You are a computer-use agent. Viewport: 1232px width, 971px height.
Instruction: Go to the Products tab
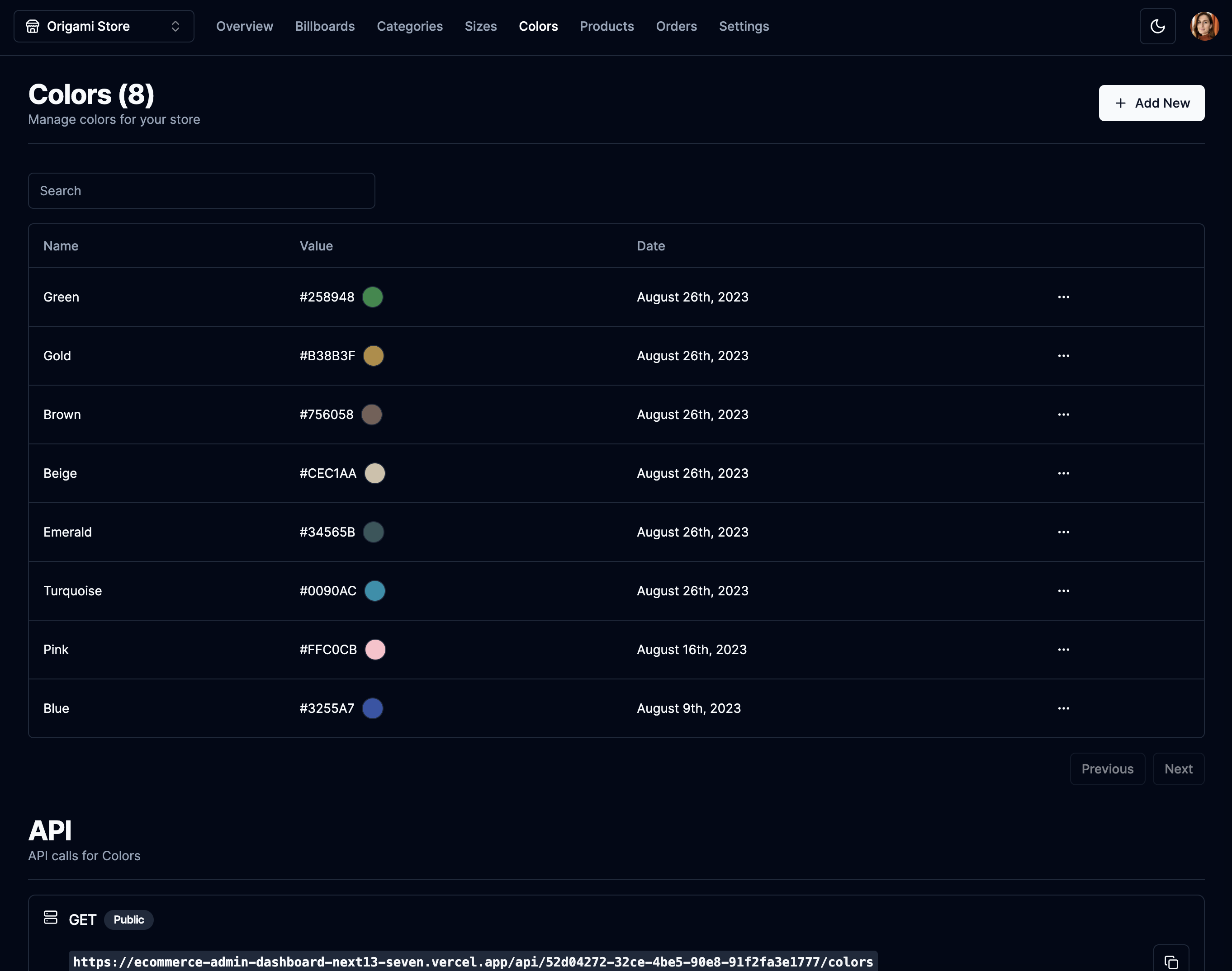607,26
